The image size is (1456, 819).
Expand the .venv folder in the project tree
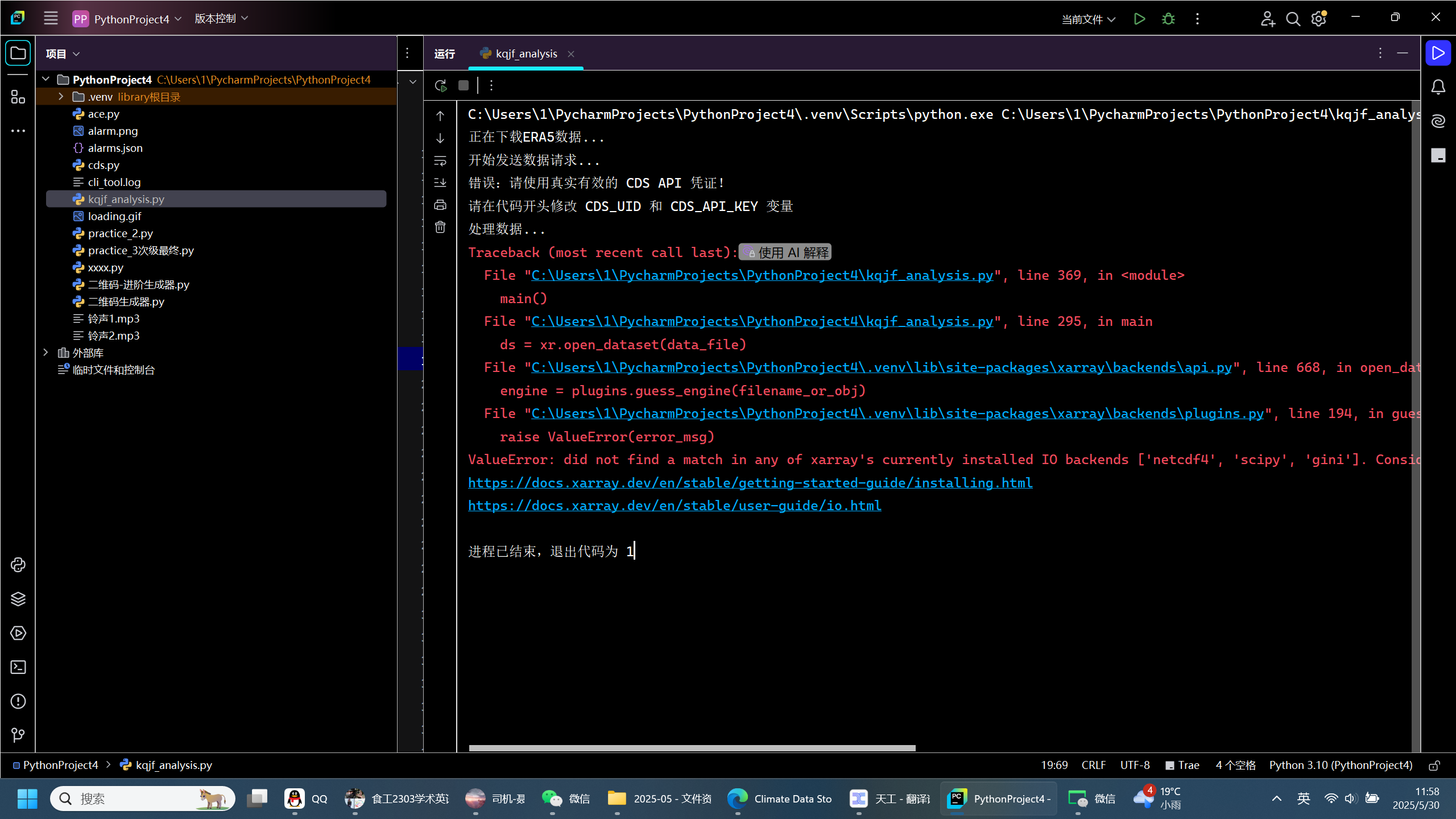tap(61, 97)
